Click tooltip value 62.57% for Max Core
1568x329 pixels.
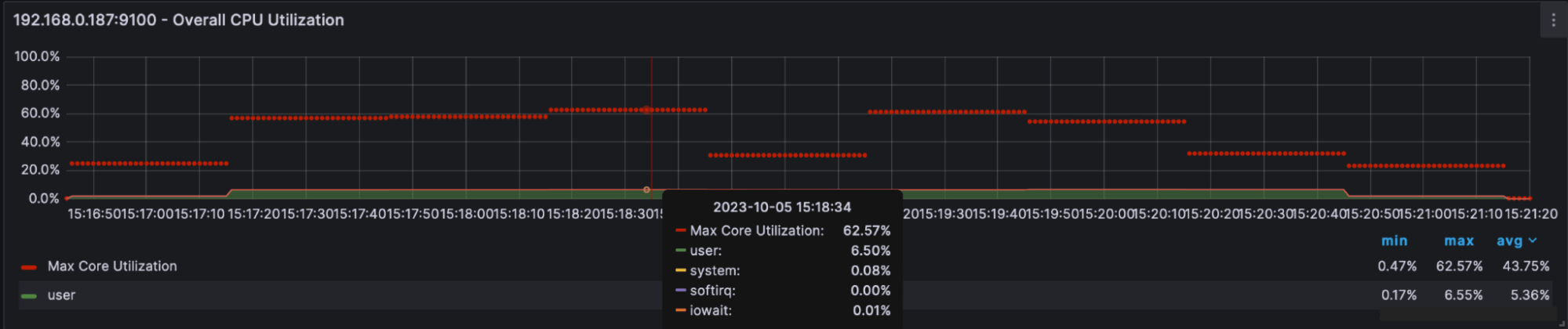pyautogui.click(x=867, y=231)
